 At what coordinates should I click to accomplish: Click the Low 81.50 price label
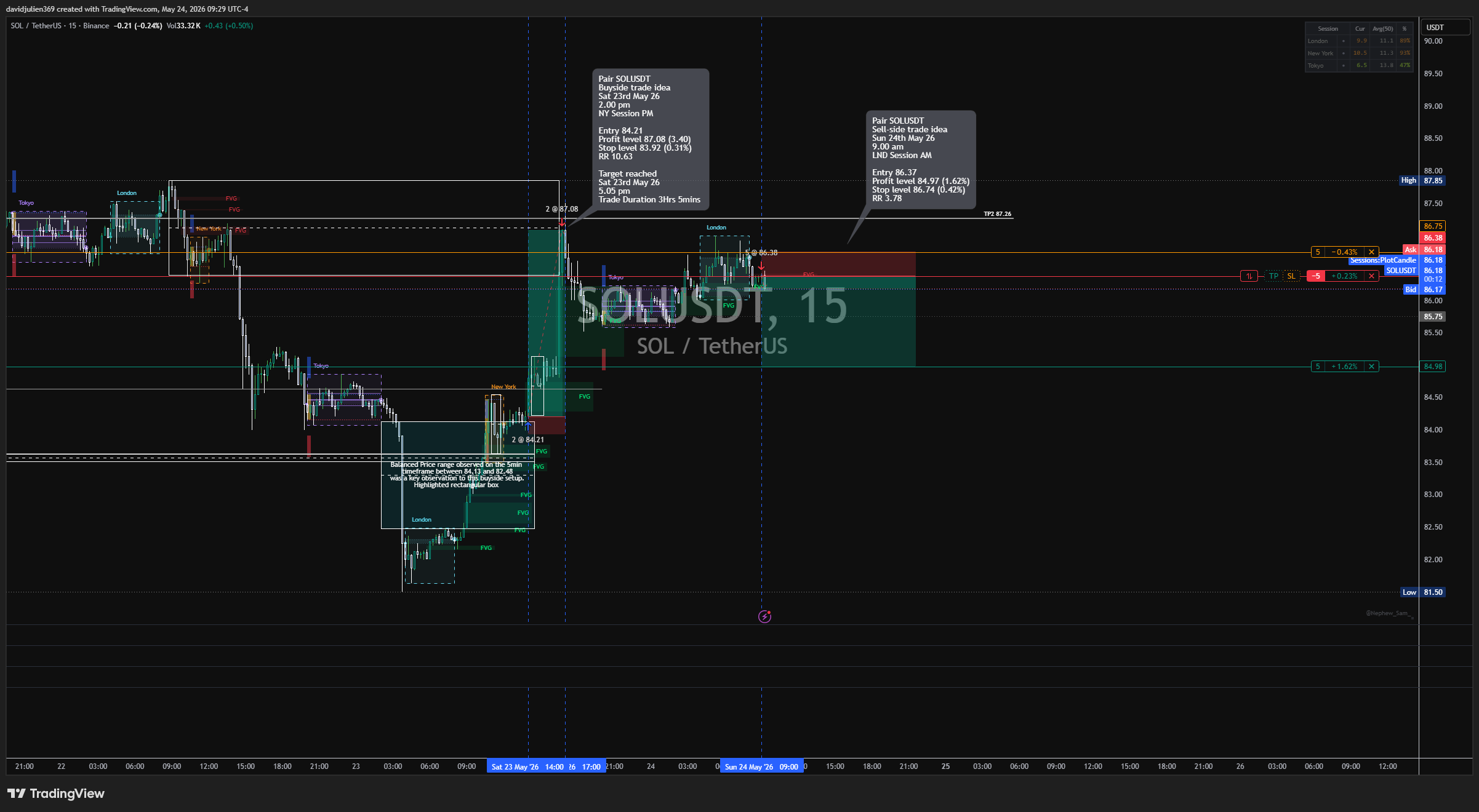point(1423,592)
